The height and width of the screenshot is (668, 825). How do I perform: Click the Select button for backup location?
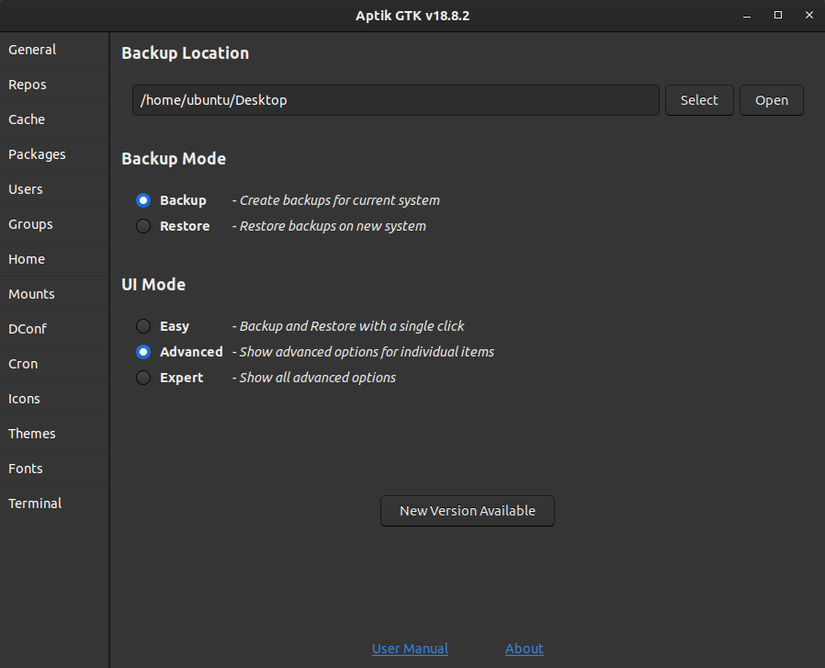(699, 100)
